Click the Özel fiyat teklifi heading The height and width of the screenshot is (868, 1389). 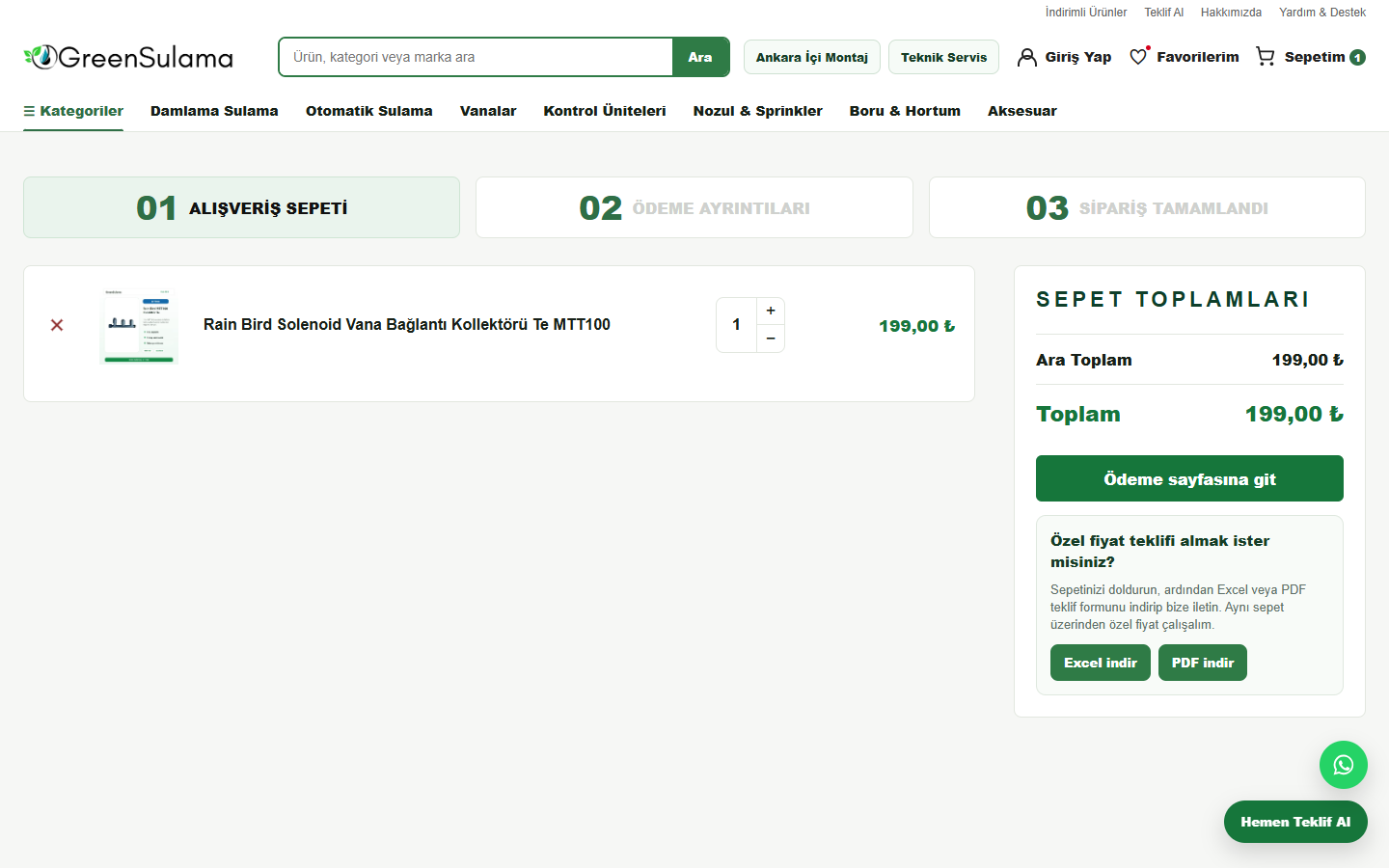pyautogui.click(x=1160, y=551)
